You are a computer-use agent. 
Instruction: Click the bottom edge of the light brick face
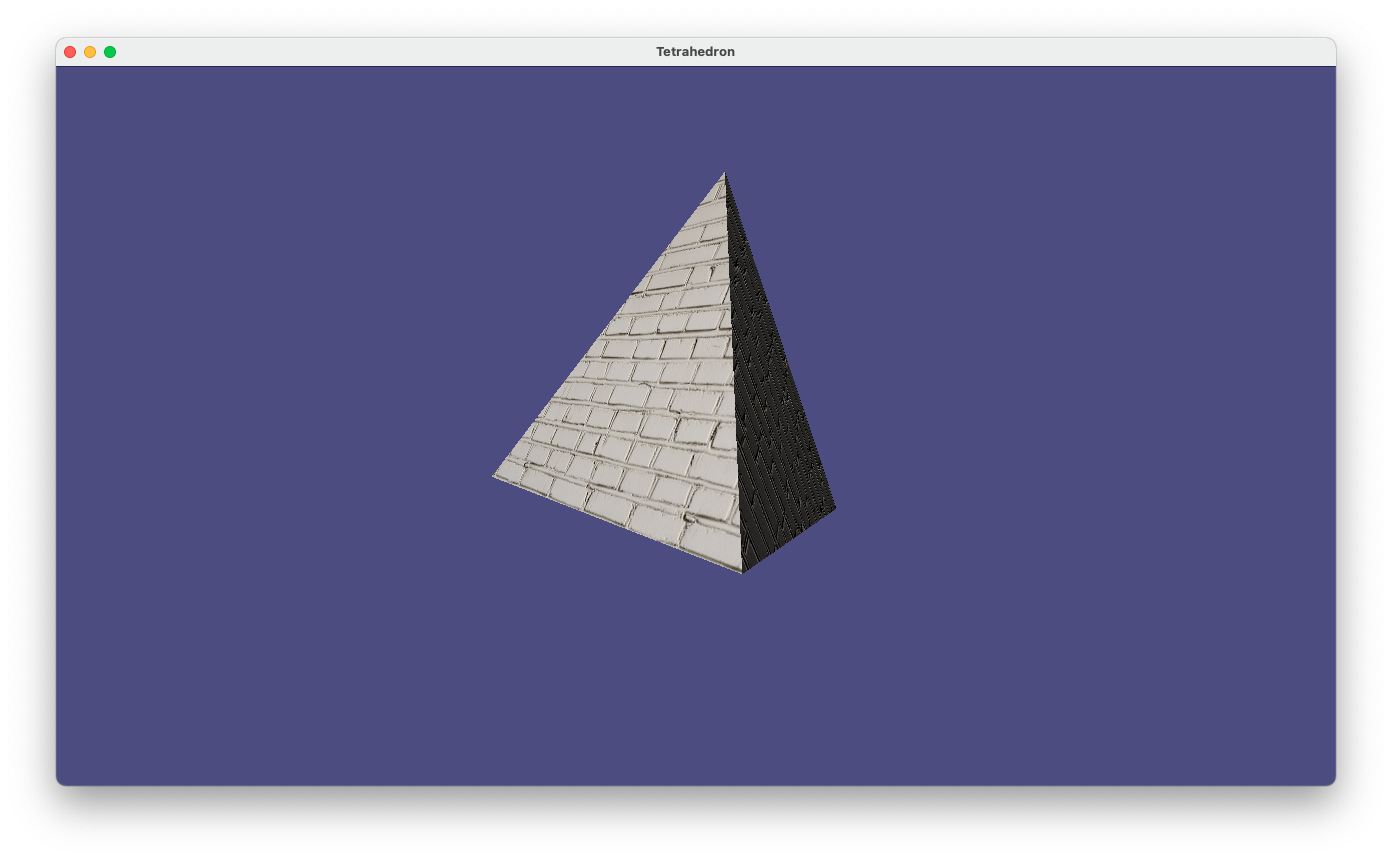(x=618, y=523)
